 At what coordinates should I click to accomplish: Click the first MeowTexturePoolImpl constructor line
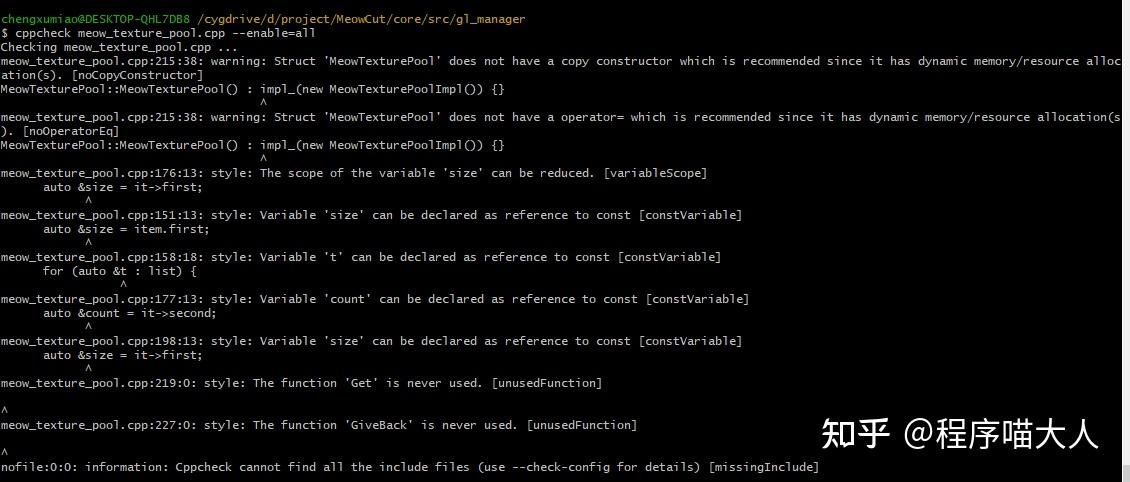click(252, 89)
